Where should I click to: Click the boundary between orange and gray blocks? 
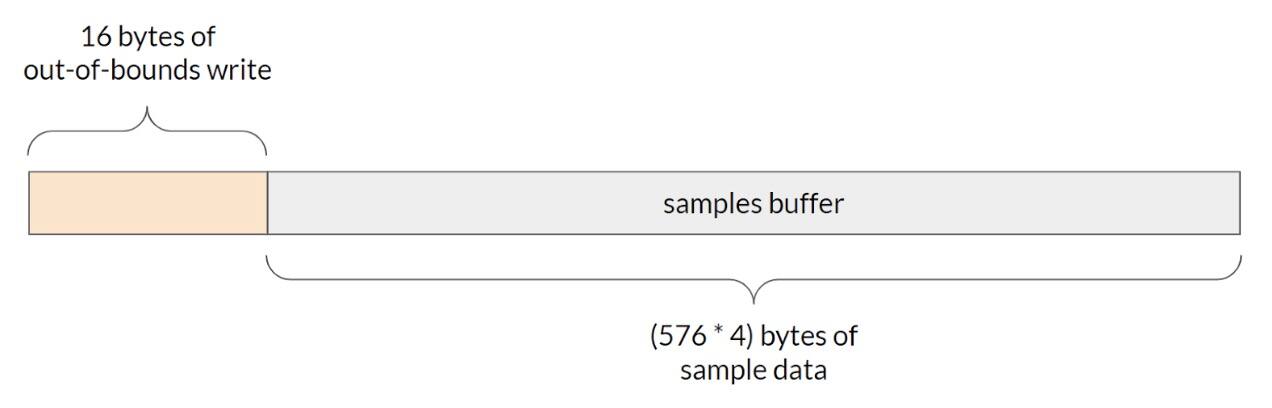[267, 203]
